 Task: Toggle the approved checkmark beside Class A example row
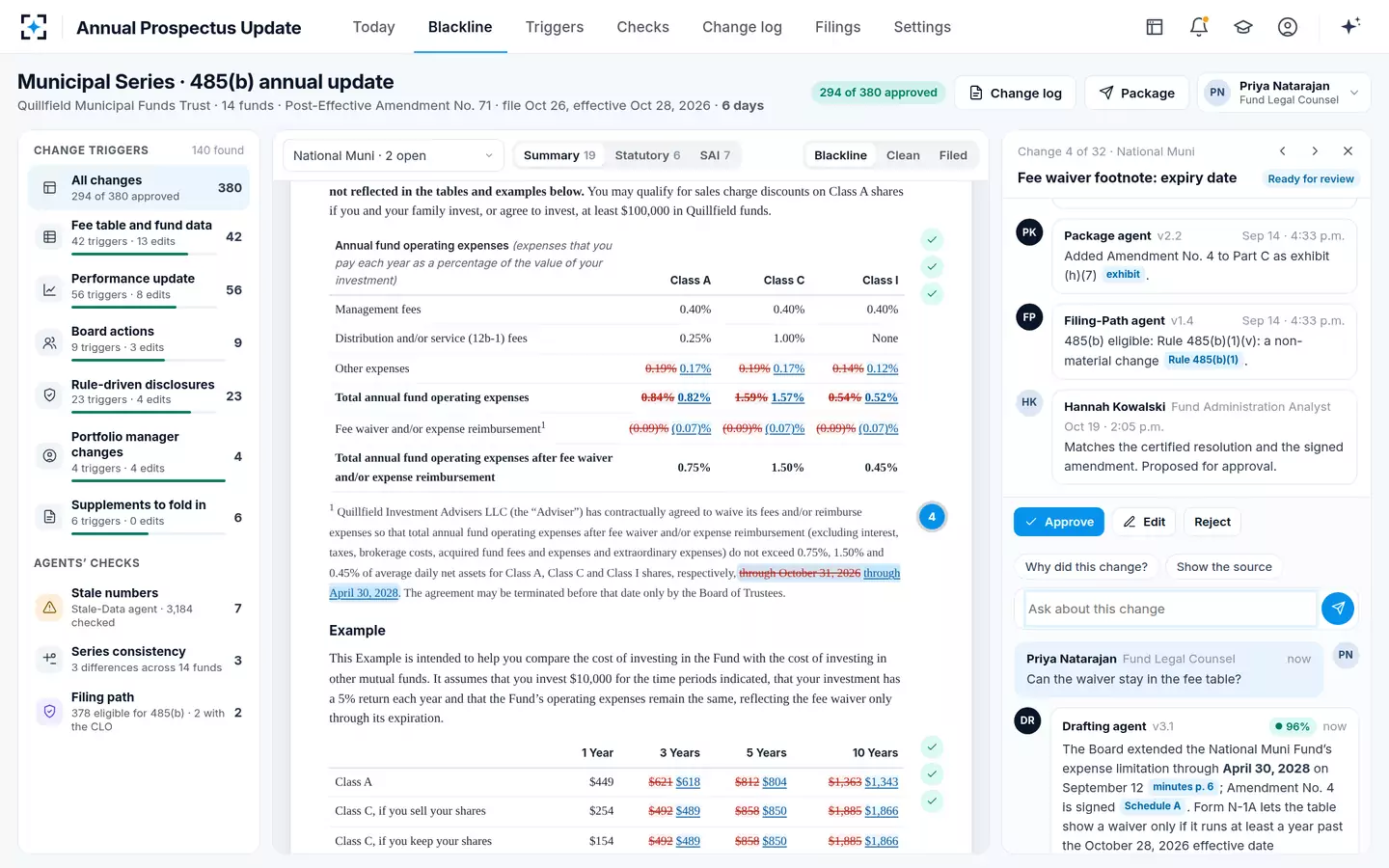932,773
